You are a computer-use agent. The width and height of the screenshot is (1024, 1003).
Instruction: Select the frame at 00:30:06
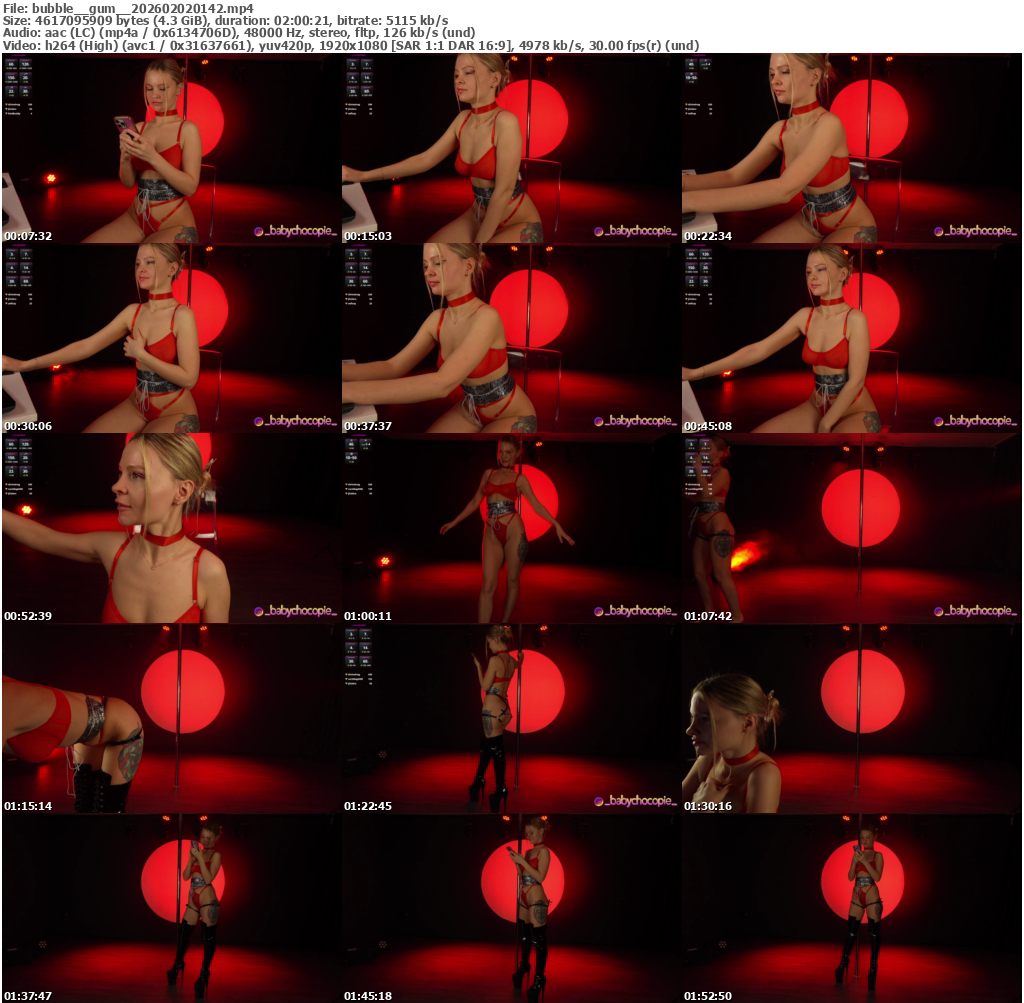[x=170, y=338]
